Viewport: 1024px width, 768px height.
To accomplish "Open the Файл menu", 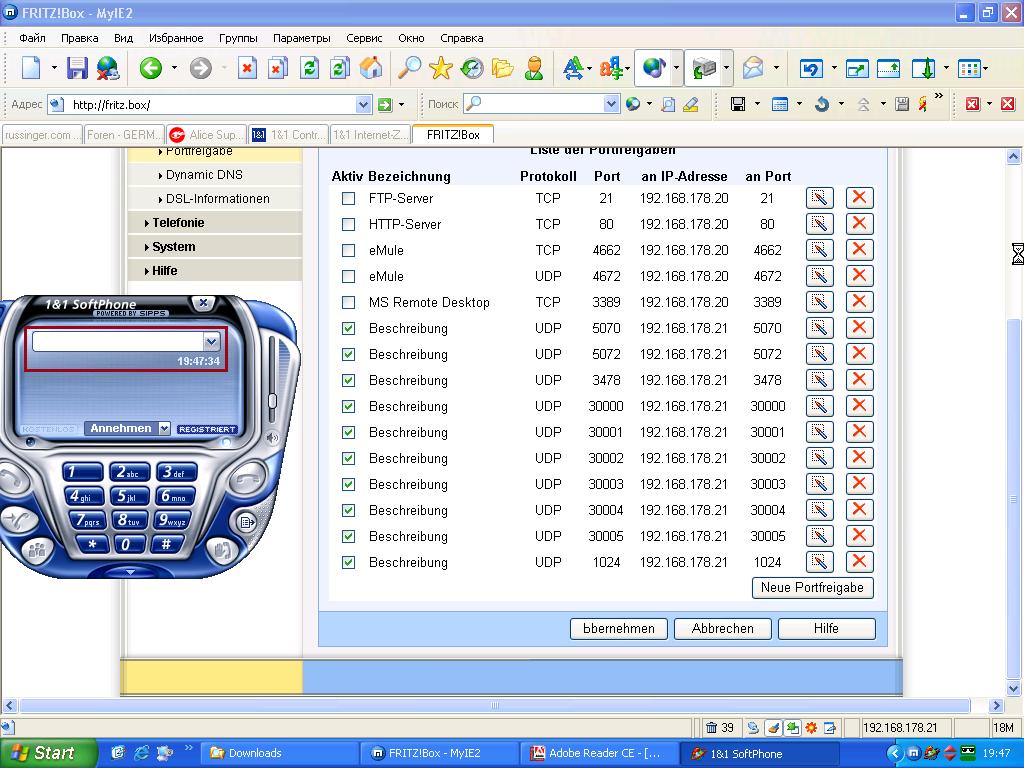I will pos(32,38).
